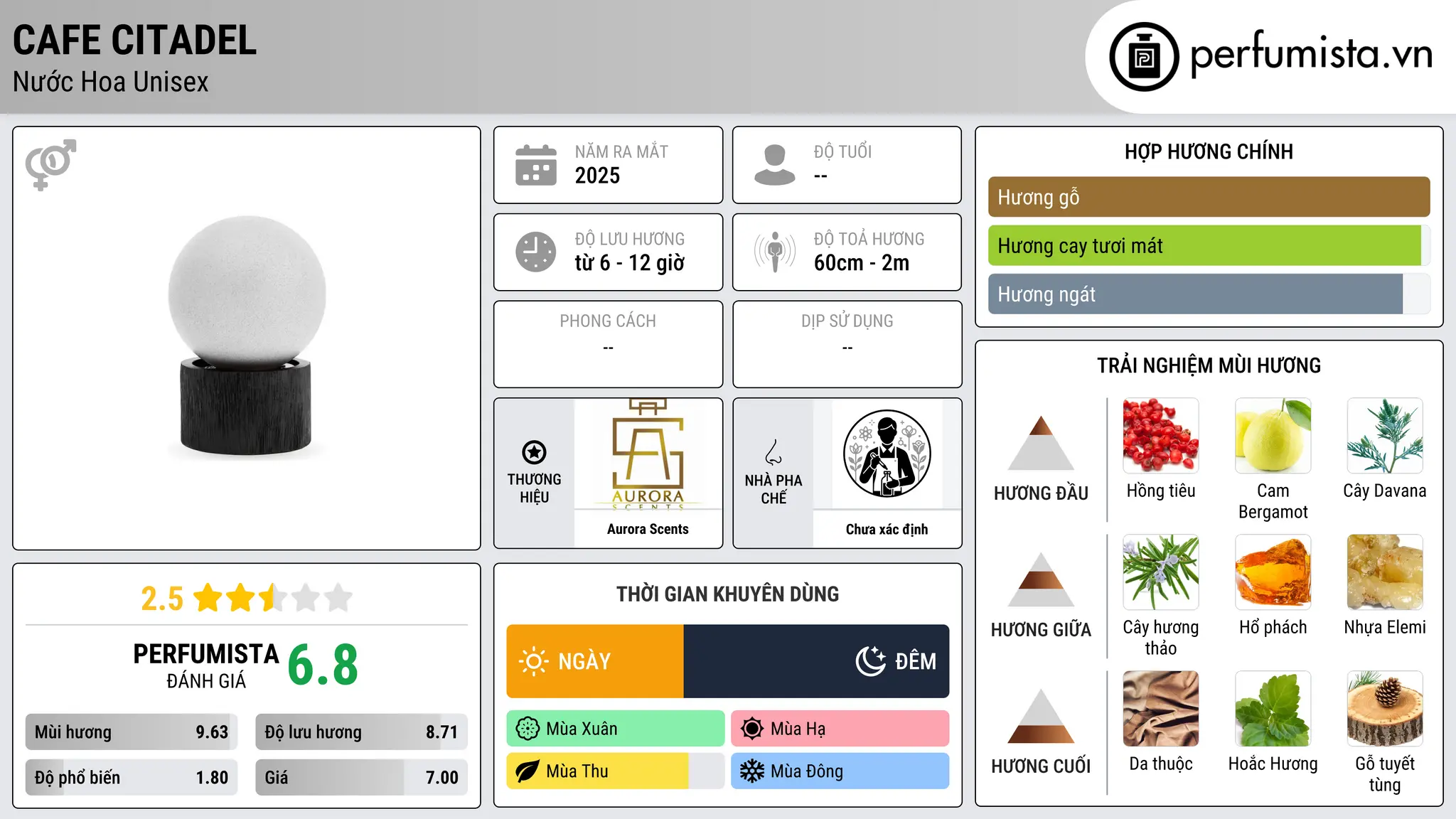
Task: Click the snowflake icon for Mùa Đông
Action: tap(752, 771)
